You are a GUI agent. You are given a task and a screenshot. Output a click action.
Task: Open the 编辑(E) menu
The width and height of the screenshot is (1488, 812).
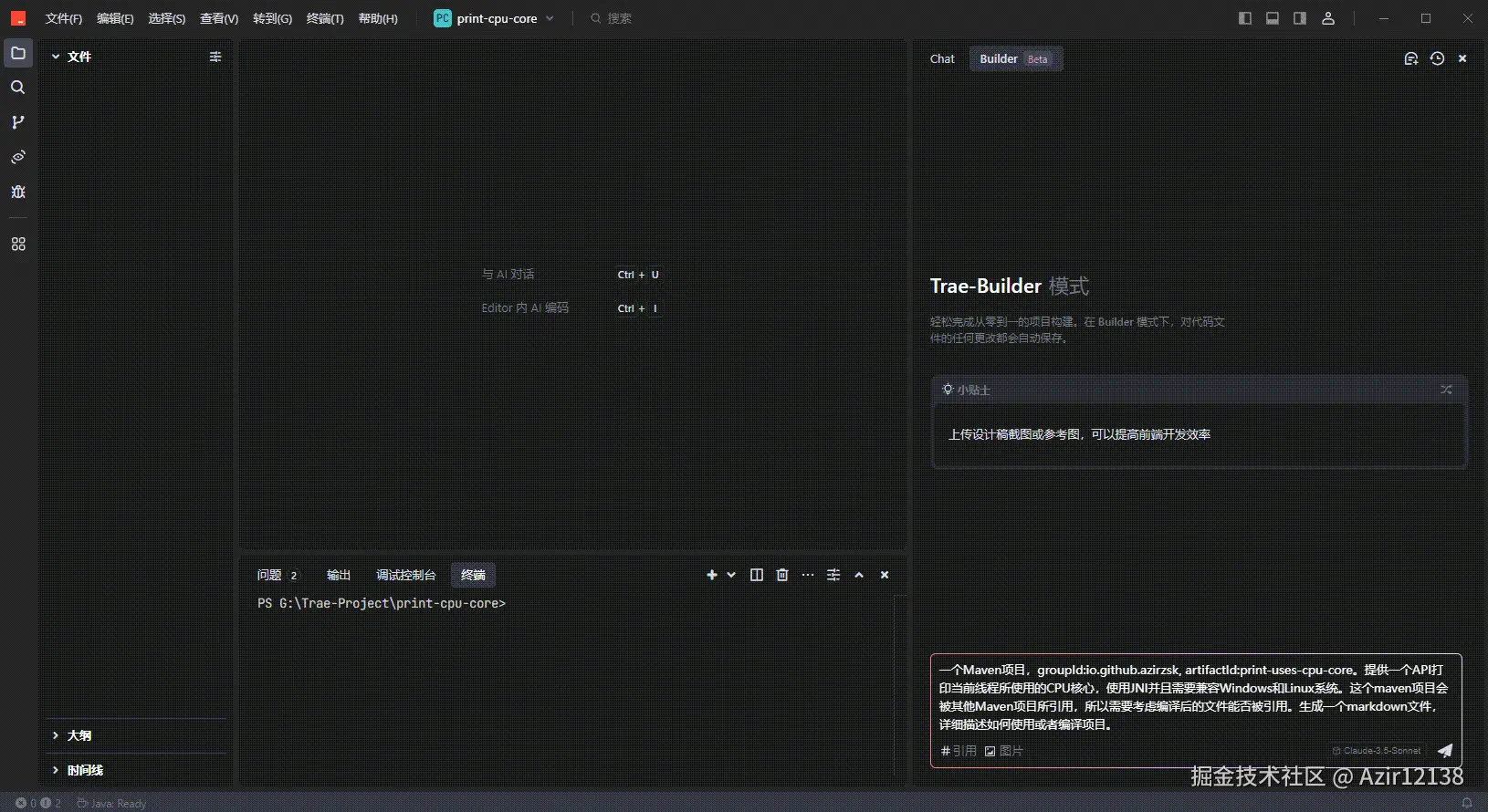pyautogui.click(x=115, y=18)
